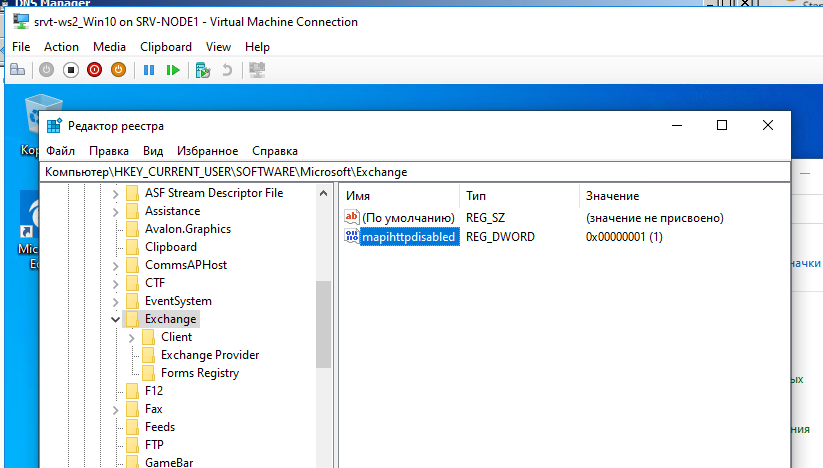Screen dimensions: 823x468
Task: Click the Turn Off VM stop icon
Action: [71, 70]
